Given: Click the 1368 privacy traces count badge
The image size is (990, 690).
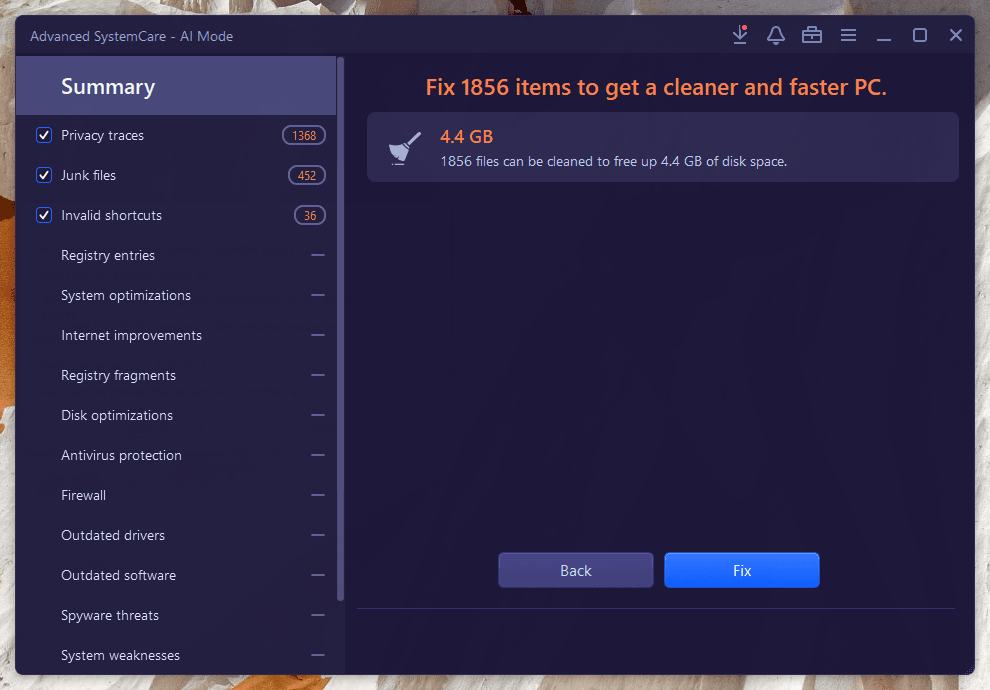Looking at the screenshot, I should pos(304,135).
